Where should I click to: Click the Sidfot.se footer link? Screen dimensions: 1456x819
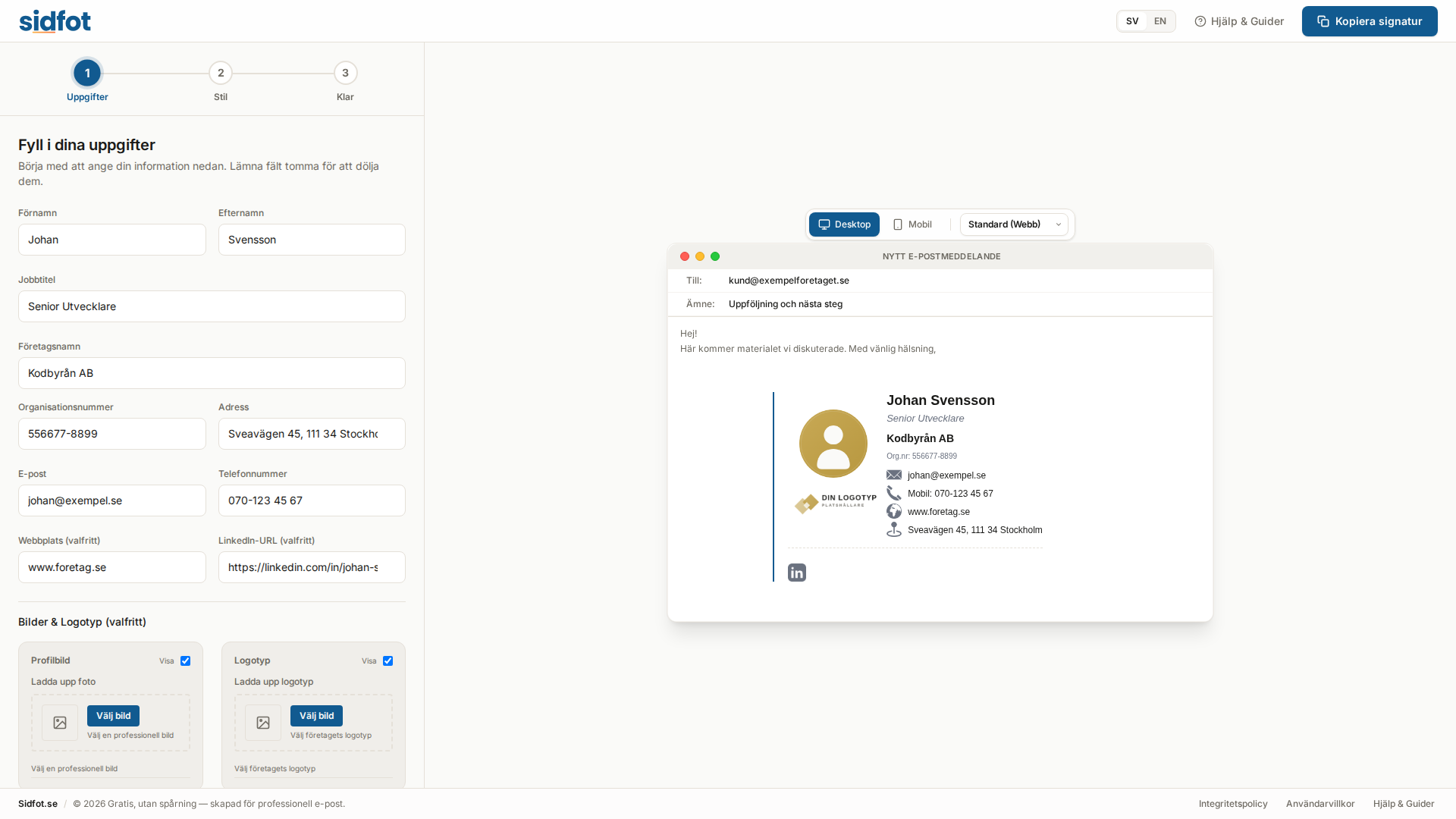38,804
